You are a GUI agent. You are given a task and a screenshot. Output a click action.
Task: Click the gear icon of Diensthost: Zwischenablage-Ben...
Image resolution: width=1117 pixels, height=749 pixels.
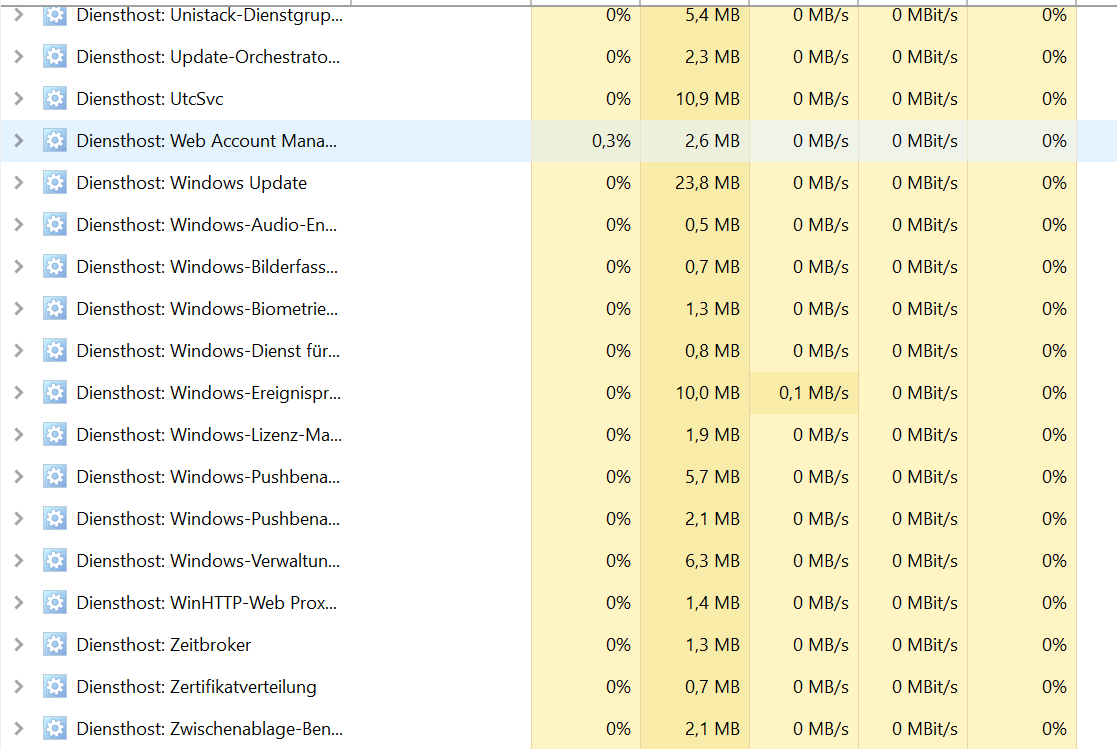[55, 729]
